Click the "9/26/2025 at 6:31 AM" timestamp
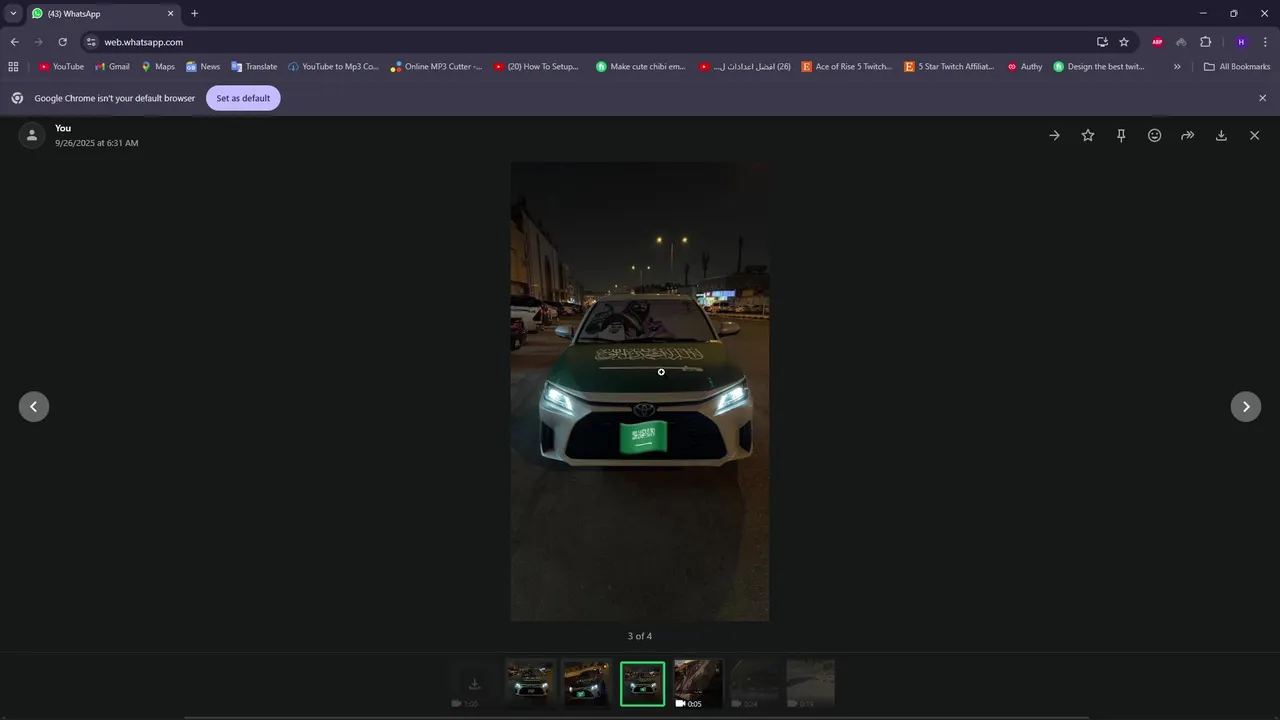The height and width of the screenshot is (720, 1280). (97, 143)
